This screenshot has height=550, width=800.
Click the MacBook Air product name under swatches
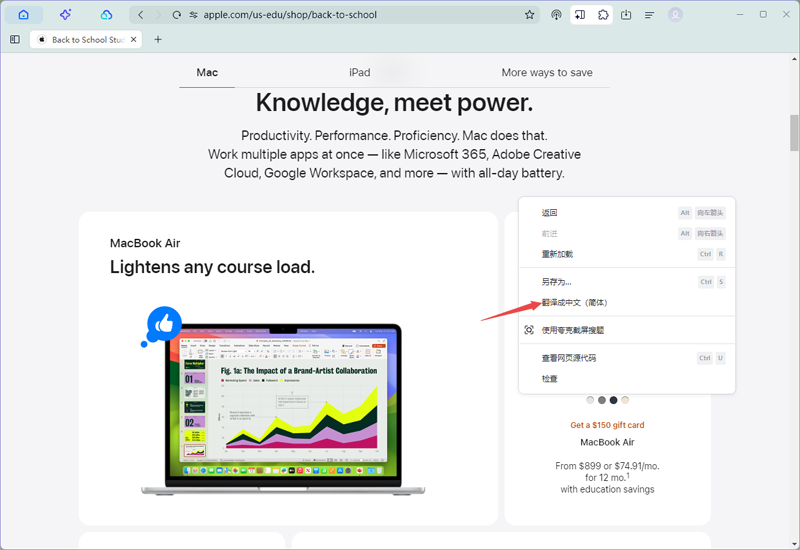(x=607, y=442)
